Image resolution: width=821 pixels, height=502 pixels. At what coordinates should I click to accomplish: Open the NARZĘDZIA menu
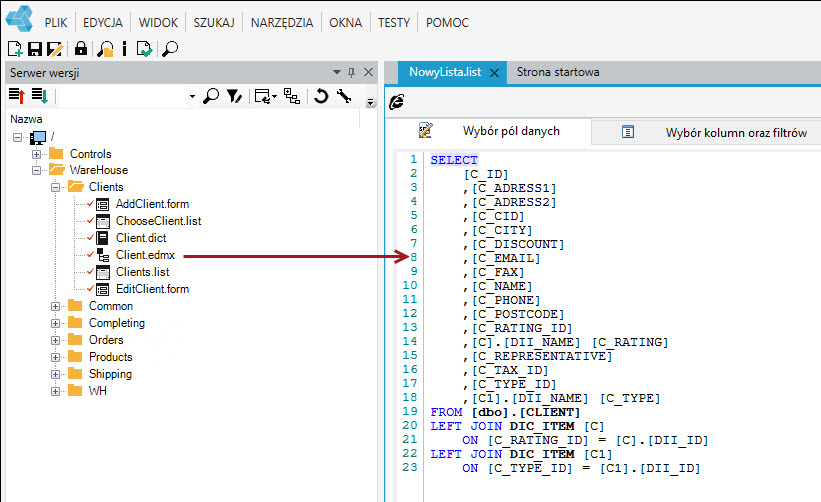coord(282,23)
